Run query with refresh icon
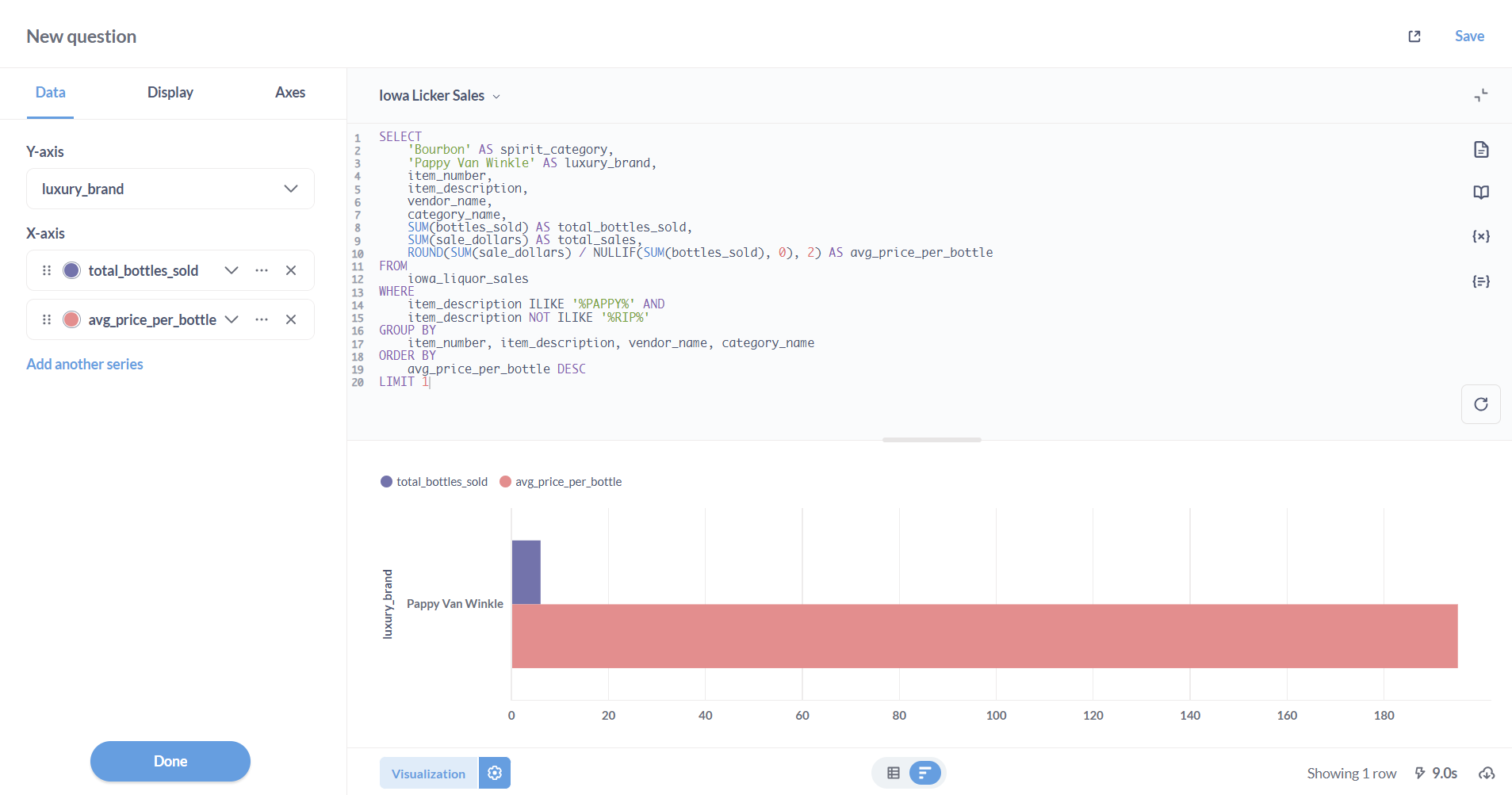Viewport: 1512px width, 795px height. pos(1480,404)
